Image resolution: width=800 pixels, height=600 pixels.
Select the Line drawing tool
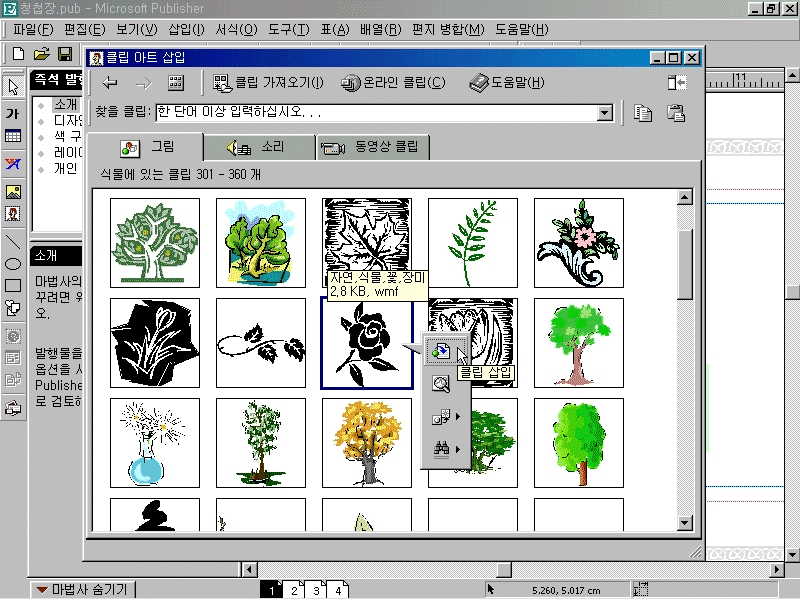tap(13, 241)
